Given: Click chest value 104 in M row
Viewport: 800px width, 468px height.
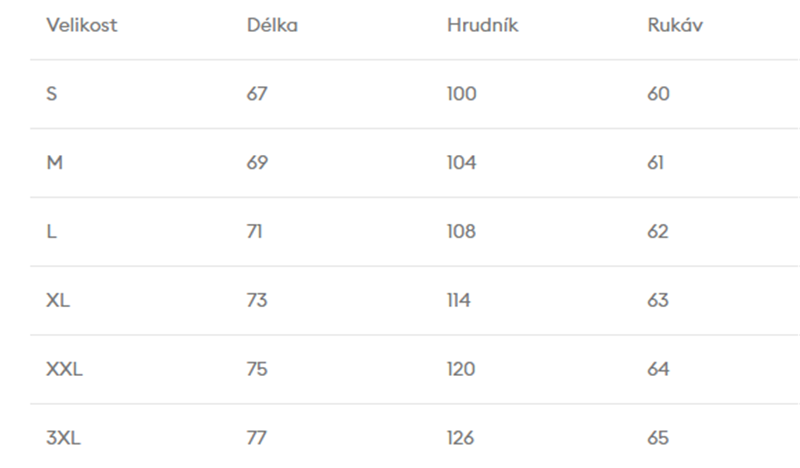Looking at the screenshot, I should (462, 163).
